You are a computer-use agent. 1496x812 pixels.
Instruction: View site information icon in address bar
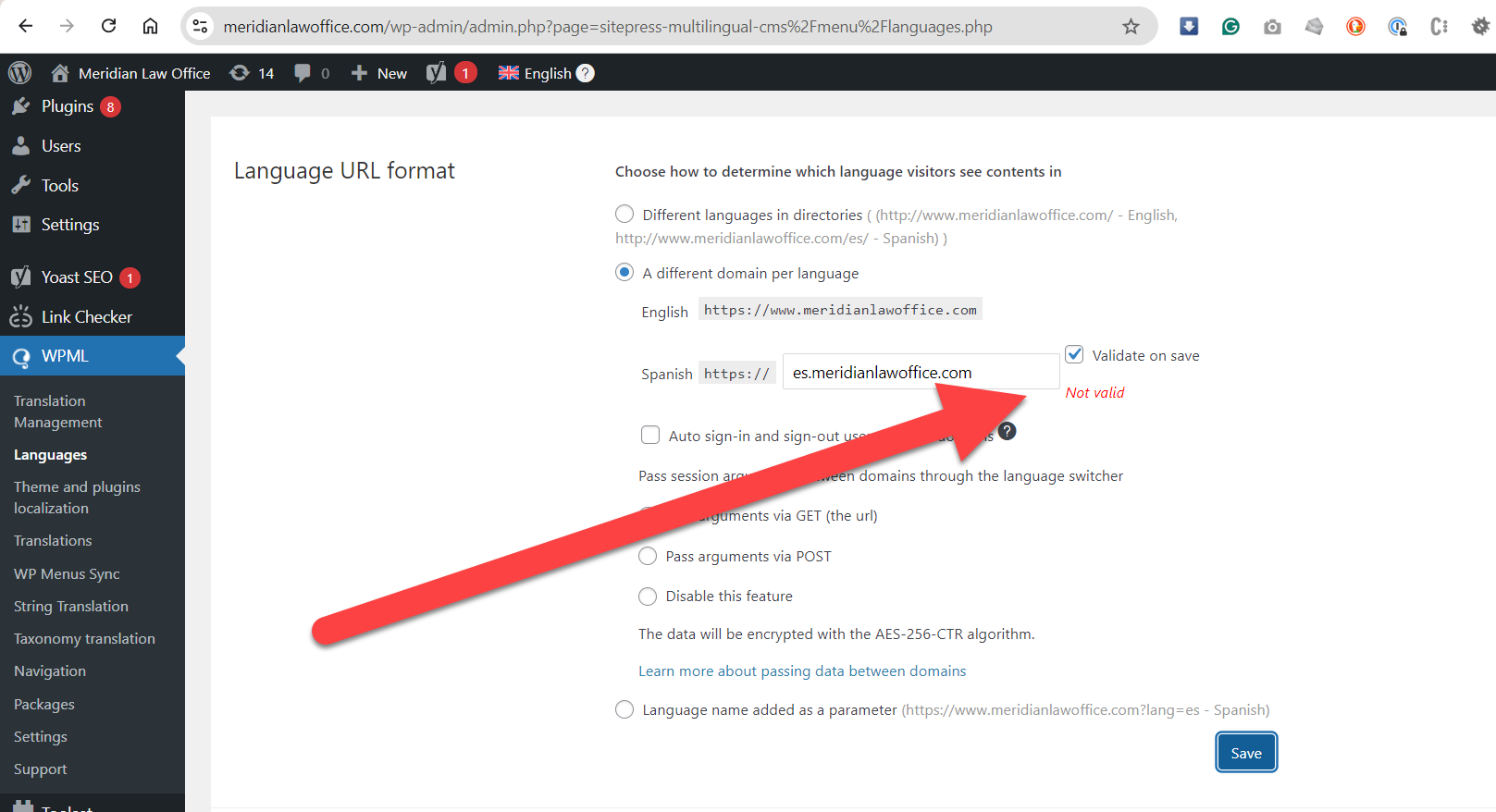tap(200, 26)
